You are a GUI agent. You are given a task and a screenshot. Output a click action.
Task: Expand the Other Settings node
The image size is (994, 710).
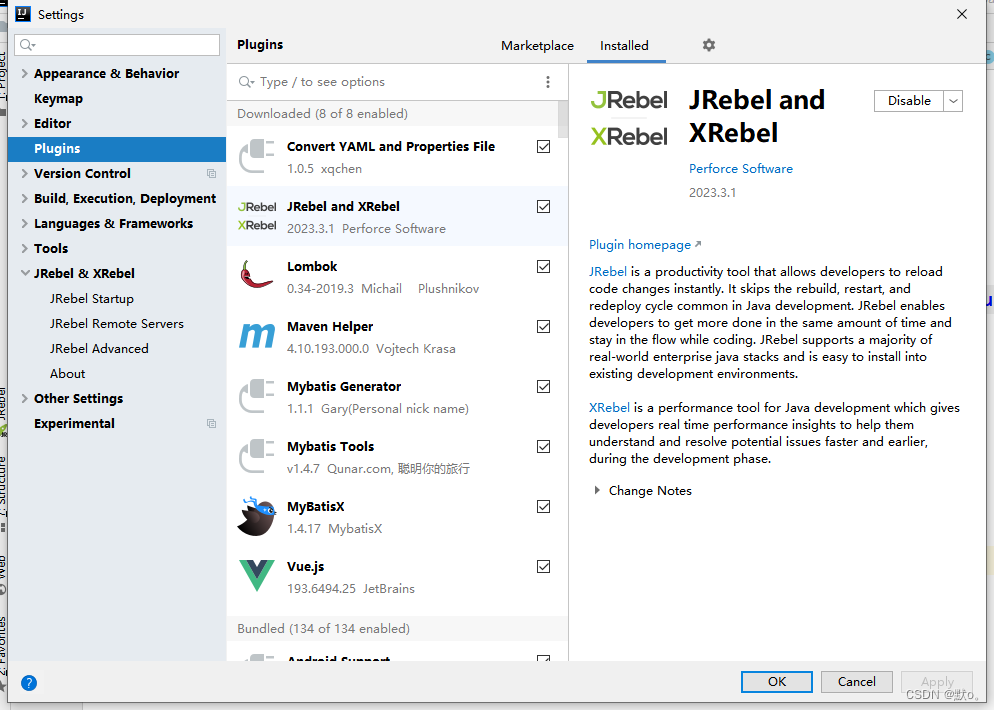pyautogui.click(x=24, y=399)
